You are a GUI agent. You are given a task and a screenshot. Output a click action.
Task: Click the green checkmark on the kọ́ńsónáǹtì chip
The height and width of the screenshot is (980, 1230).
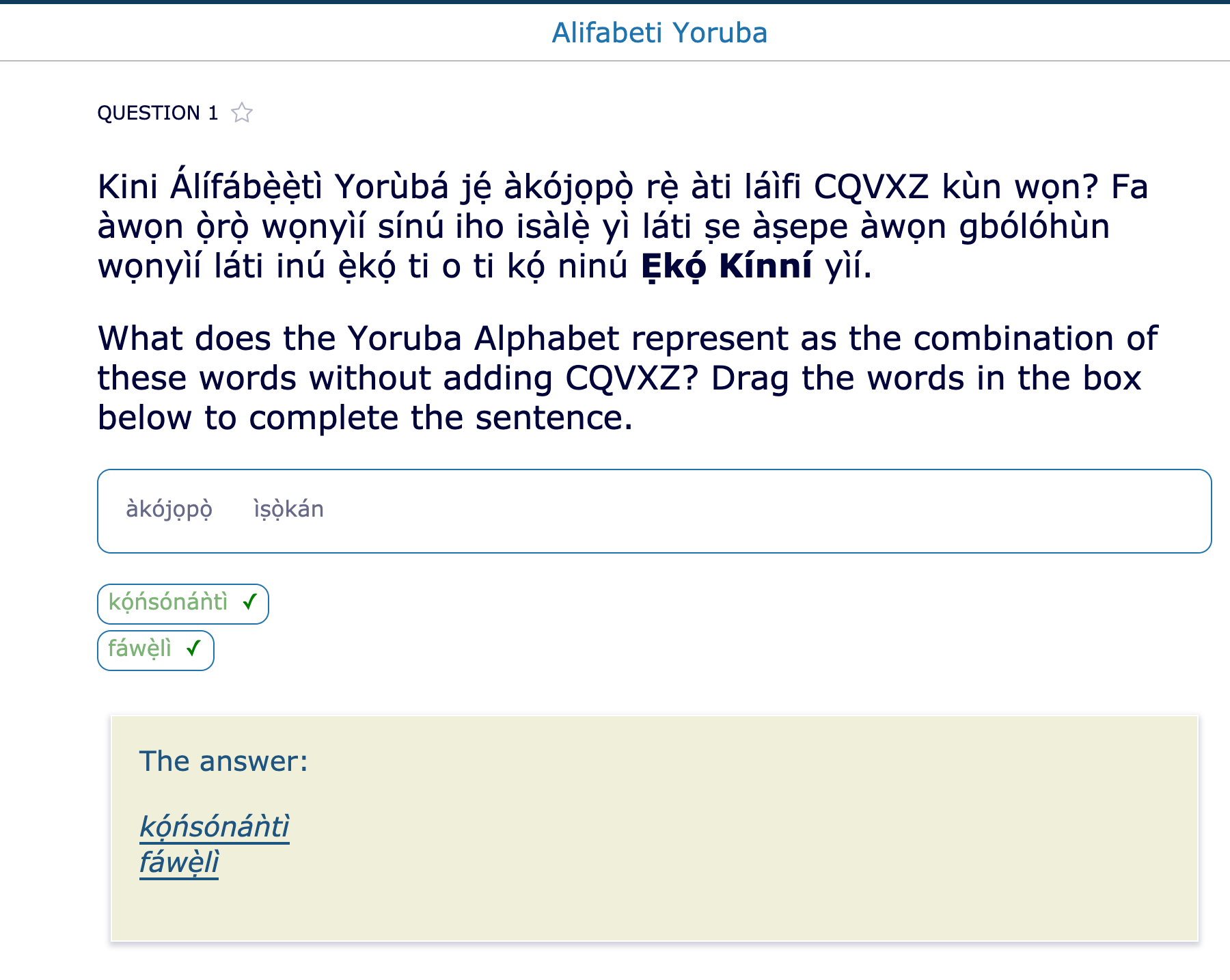[250, 602]
